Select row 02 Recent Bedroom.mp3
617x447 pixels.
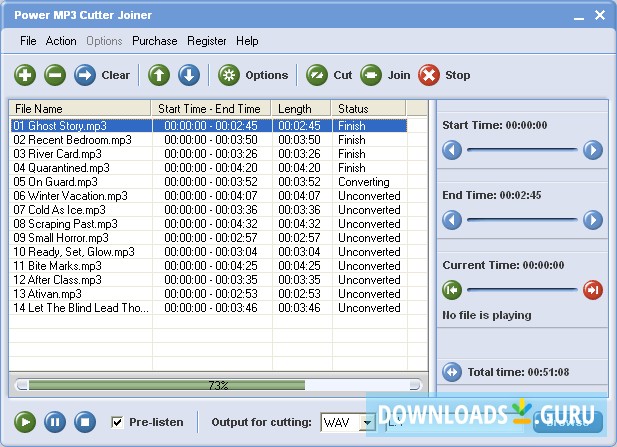[209, 140]
